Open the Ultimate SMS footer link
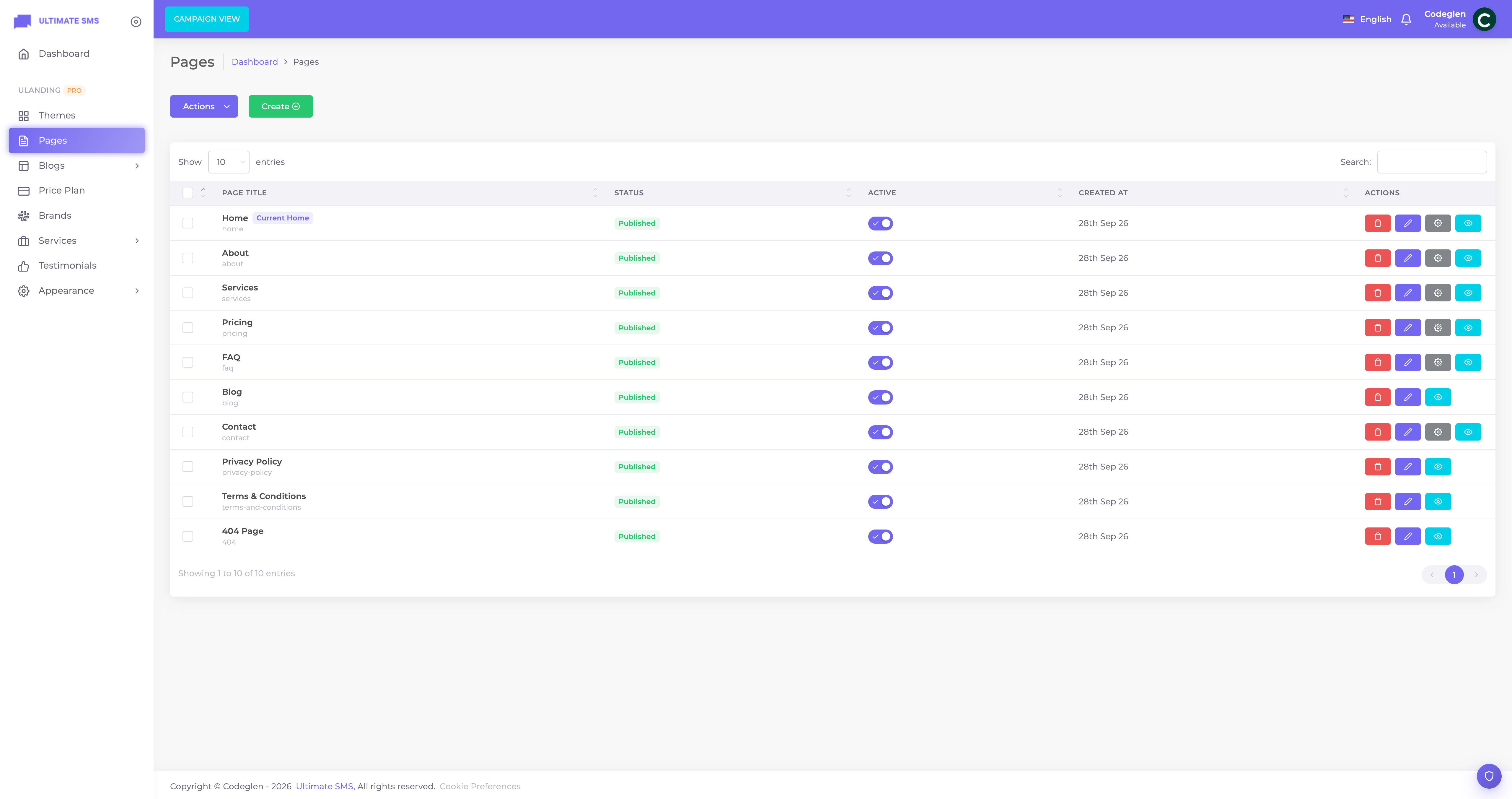Screen dimensions: 1512x799 [324, 786]
